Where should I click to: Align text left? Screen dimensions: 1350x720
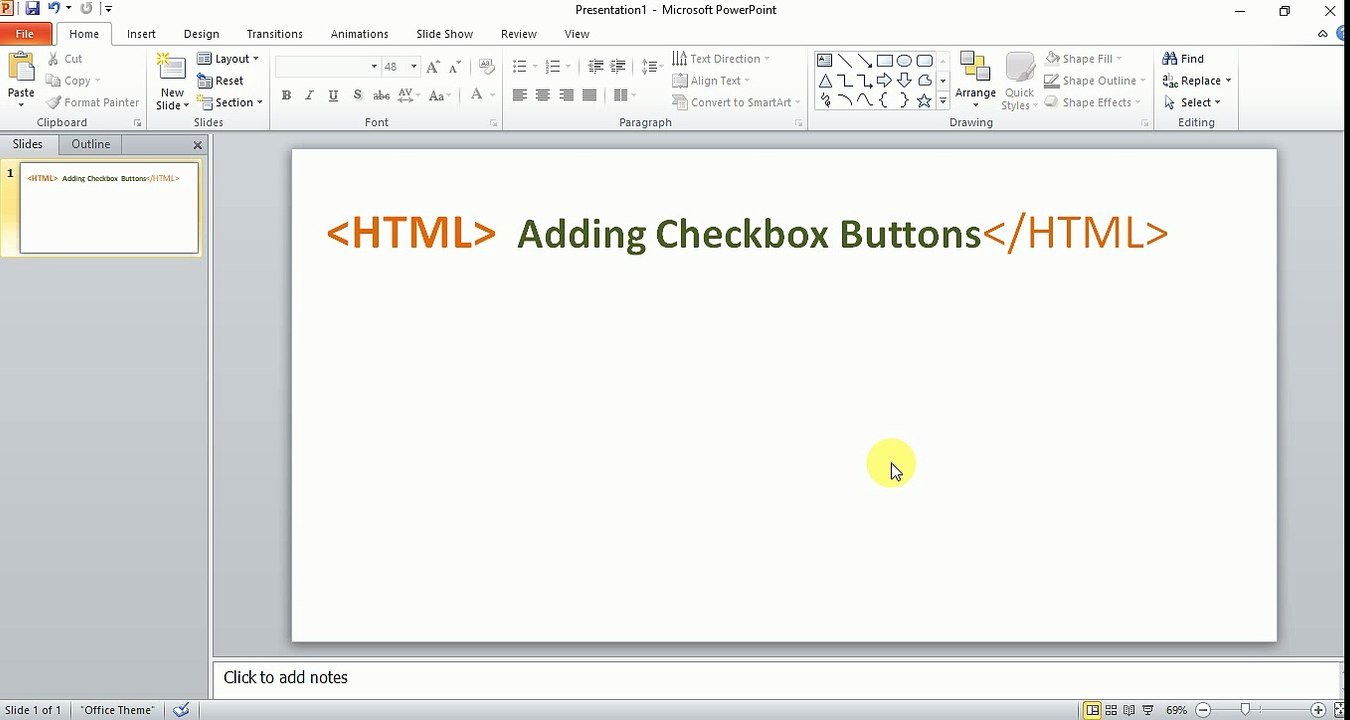[x=520, y=95]
